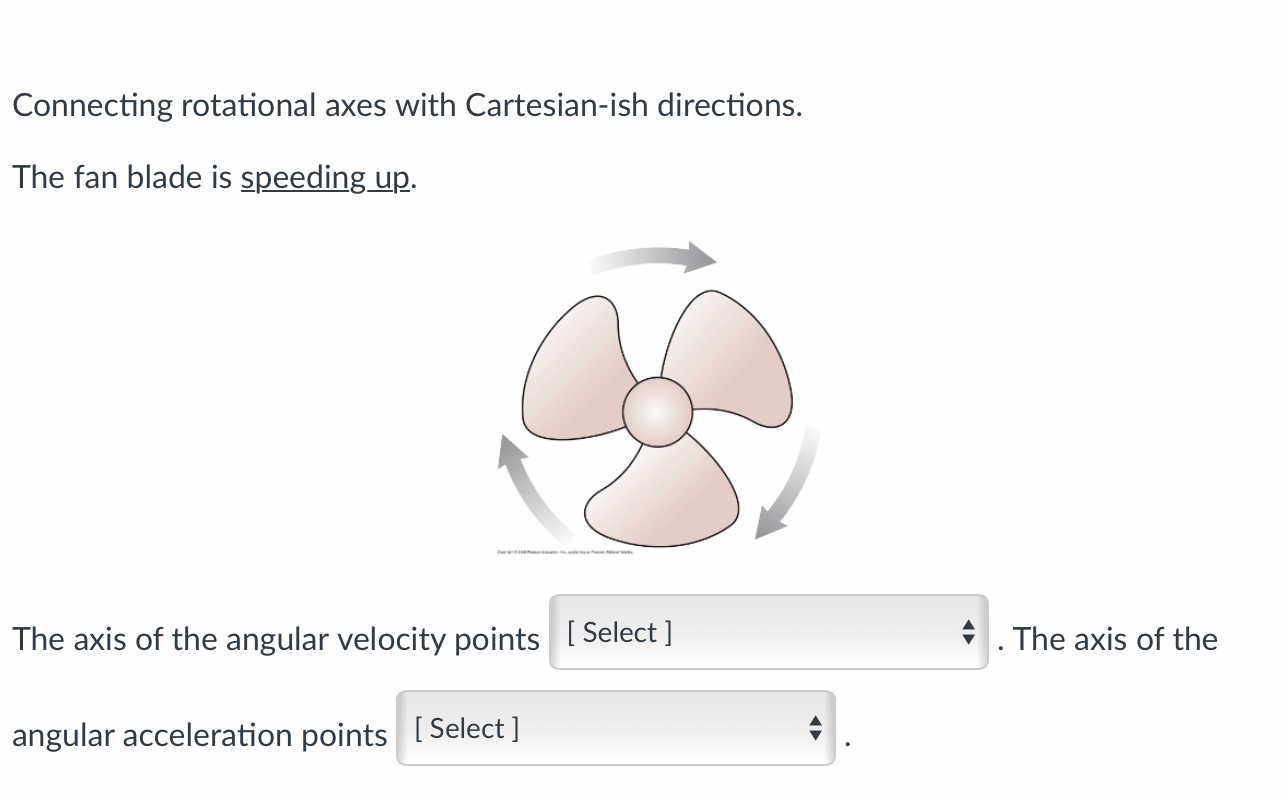Click the fan's center hub circle
Image resolution: width=1286 pixels, height=798 pixels.
[658, 408]
